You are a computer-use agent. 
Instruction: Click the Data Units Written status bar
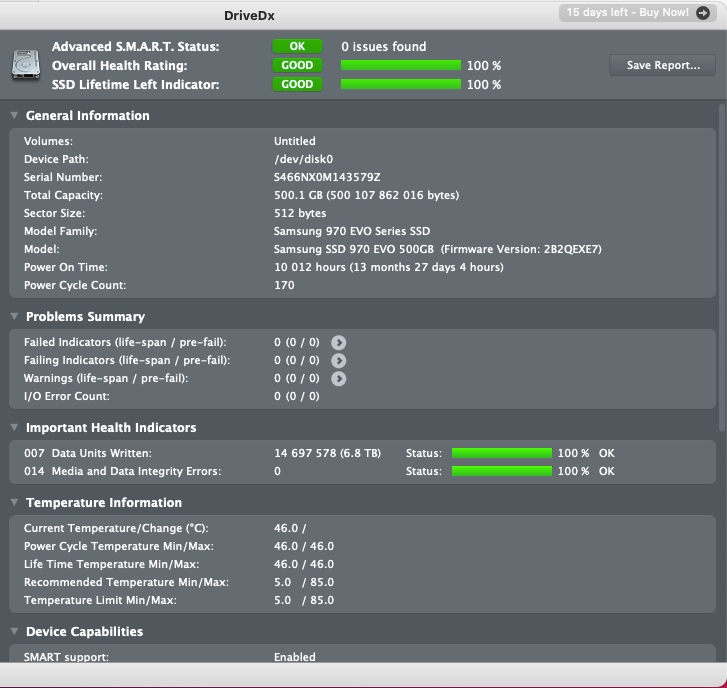tap(502, 453)
